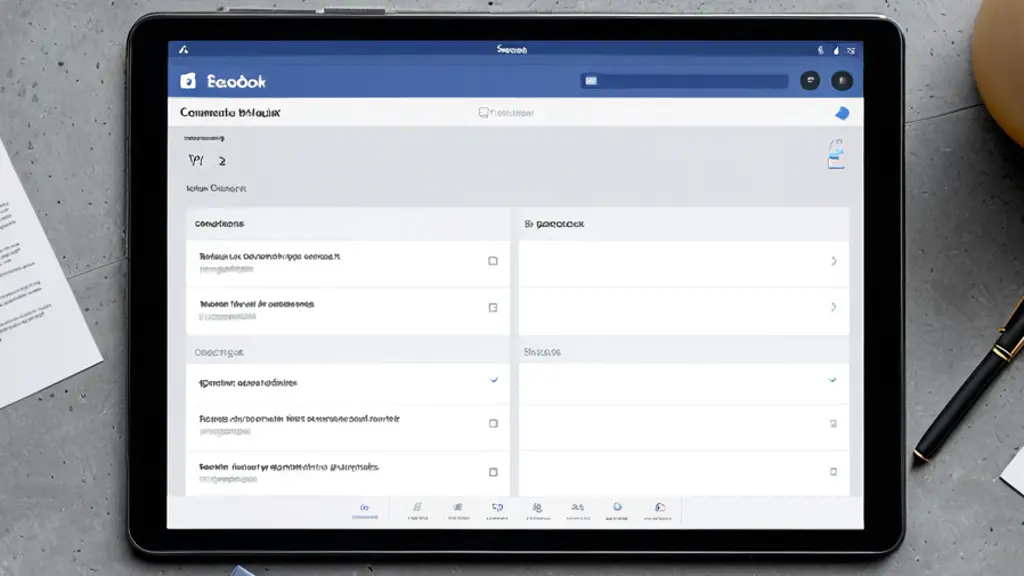This screenshot has height=576, width=1024.
Task: Tick the checkbox in the left panel's second-to-last row
Action: click(x=493, y=423)
